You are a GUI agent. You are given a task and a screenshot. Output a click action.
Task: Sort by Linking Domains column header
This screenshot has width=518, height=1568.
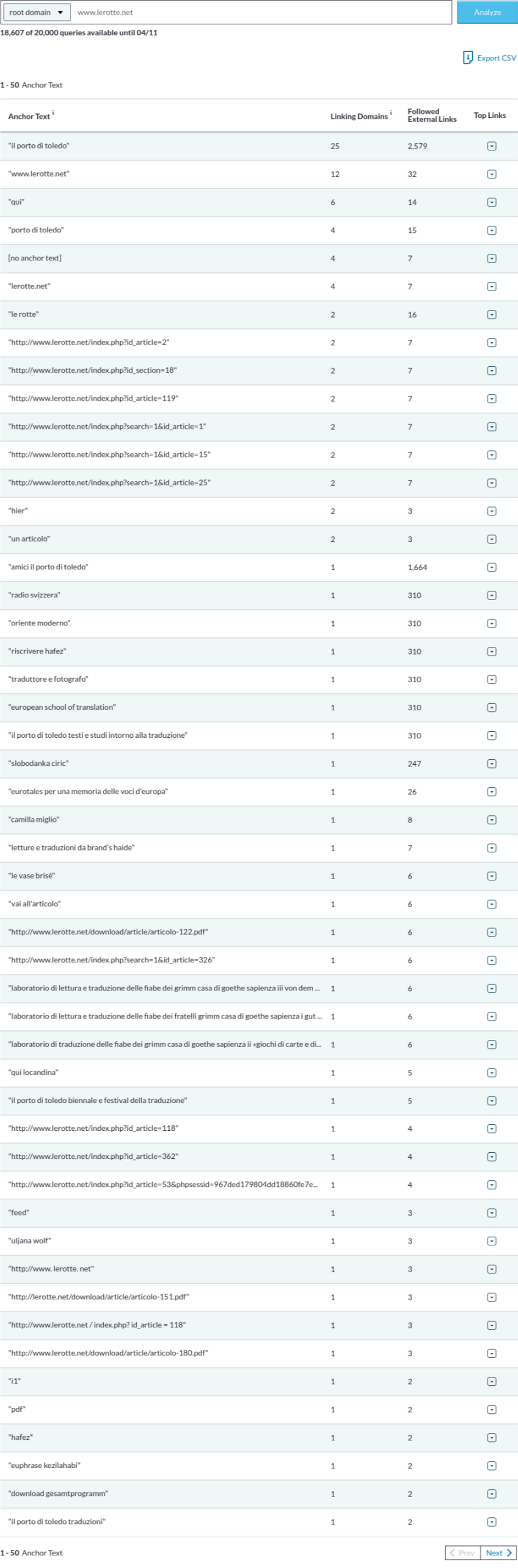tap(358, 116)
